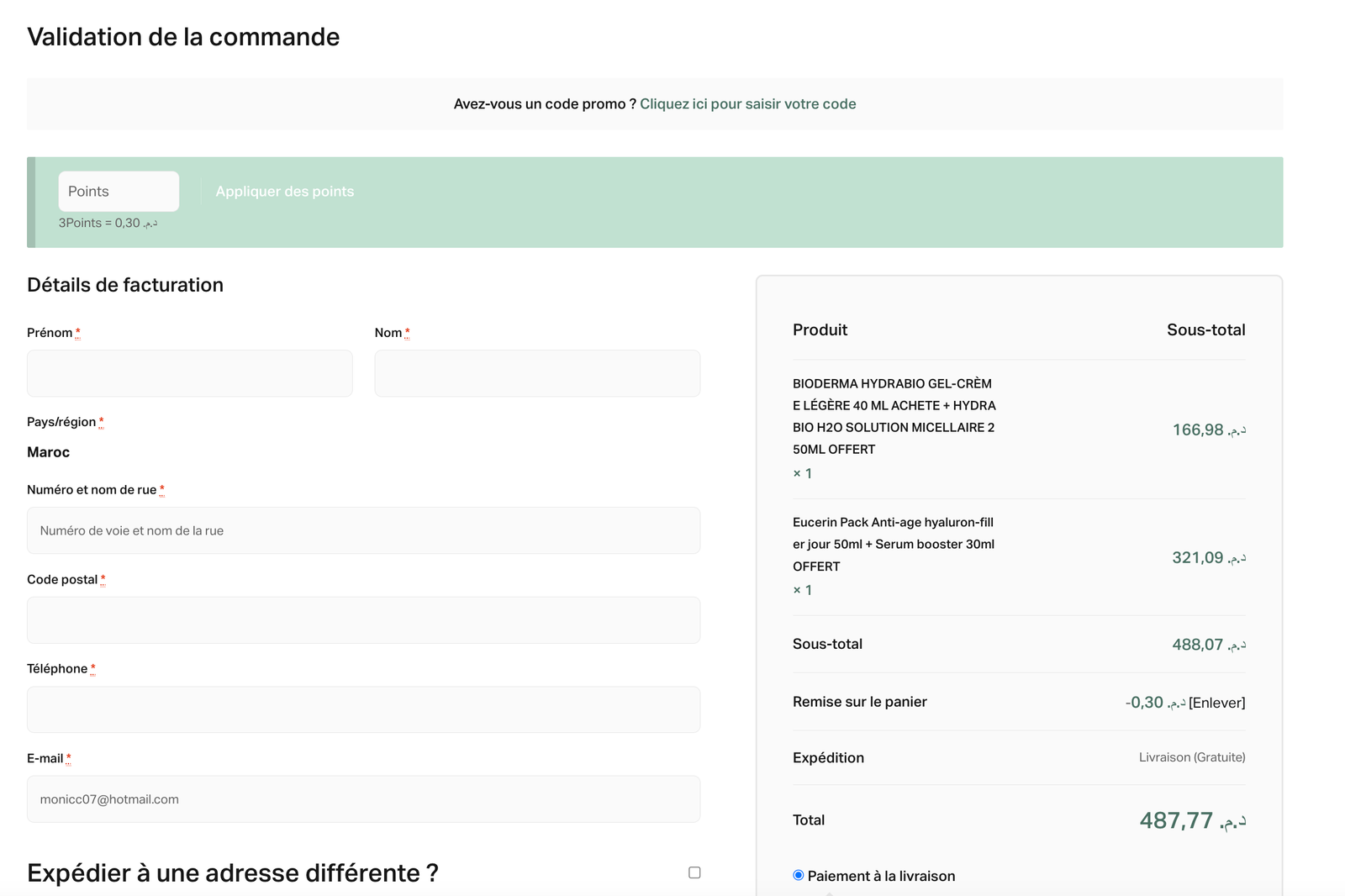1345x896 pixels.
Task: Click the street address field
Action: tap(363, 530)
